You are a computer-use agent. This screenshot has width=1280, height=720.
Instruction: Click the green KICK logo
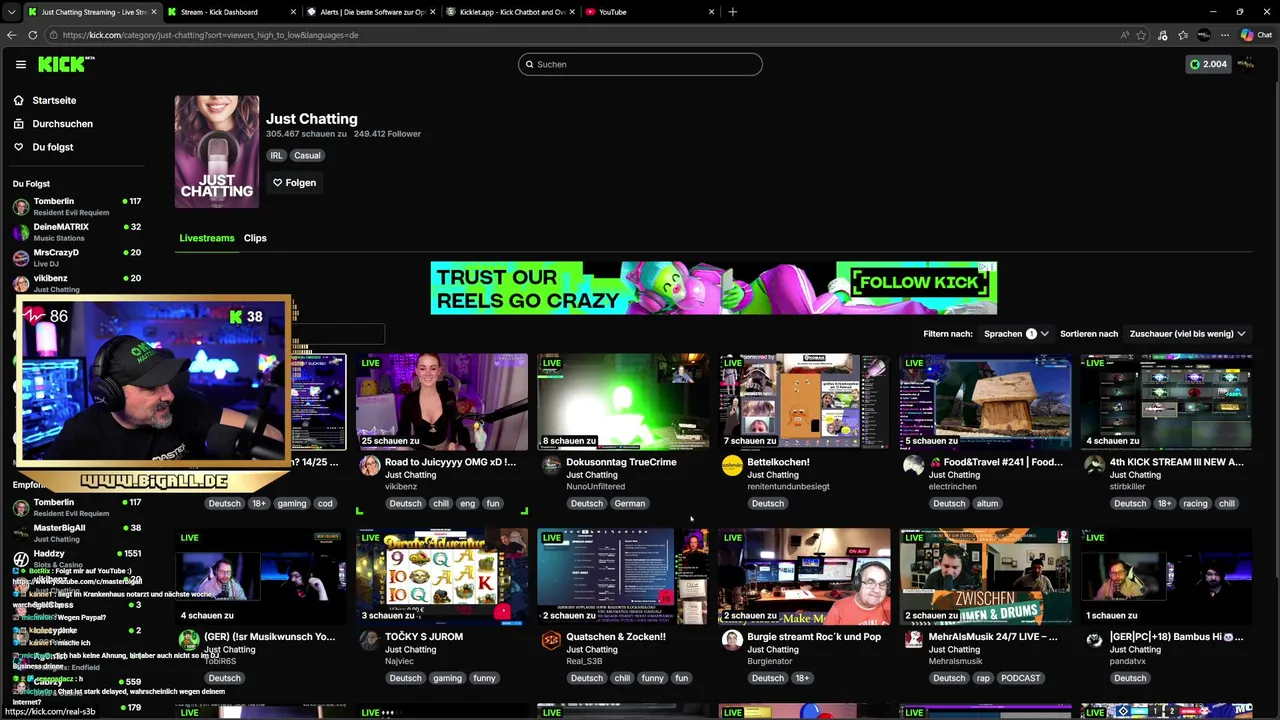pyautogui.click(x=66, y=64)
